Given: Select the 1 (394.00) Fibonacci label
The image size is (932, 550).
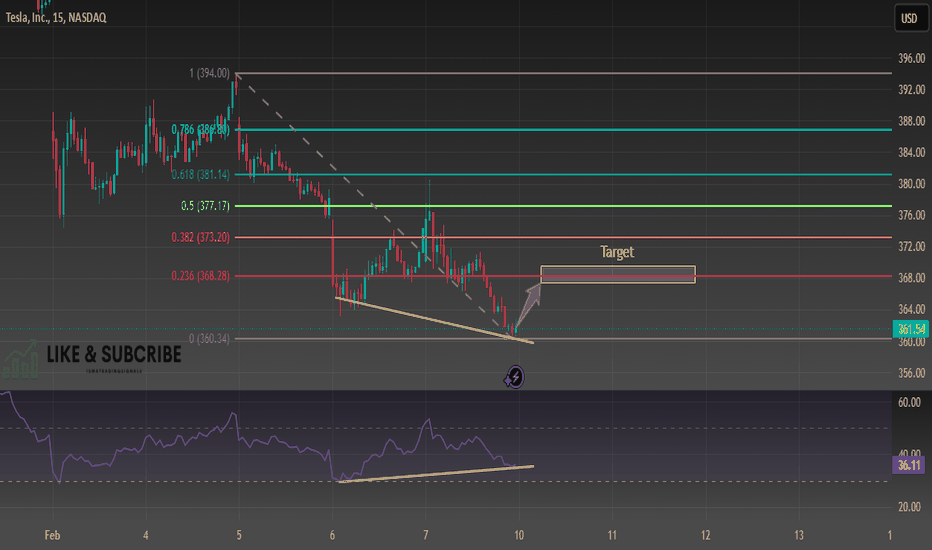Looking at the screenshot, I should [209, 73].
